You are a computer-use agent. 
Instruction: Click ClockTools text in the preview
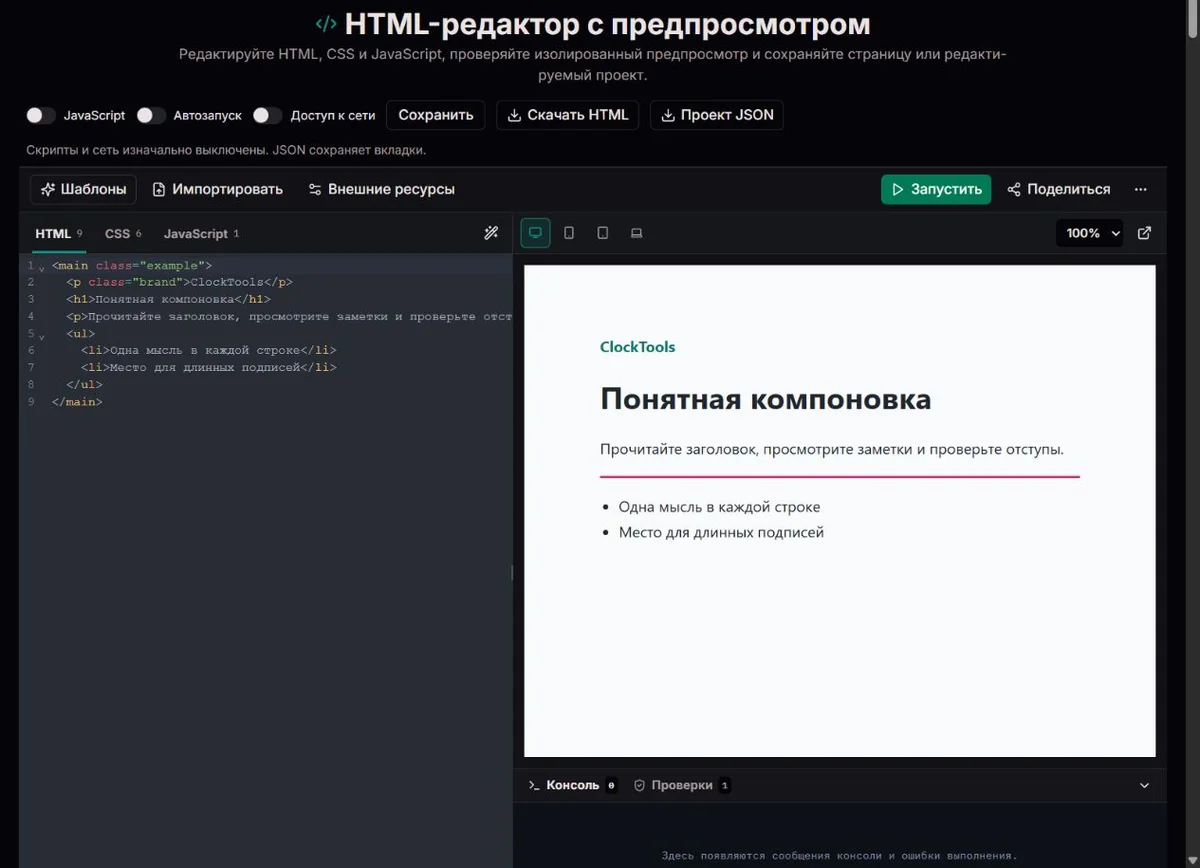coord(637,347)
